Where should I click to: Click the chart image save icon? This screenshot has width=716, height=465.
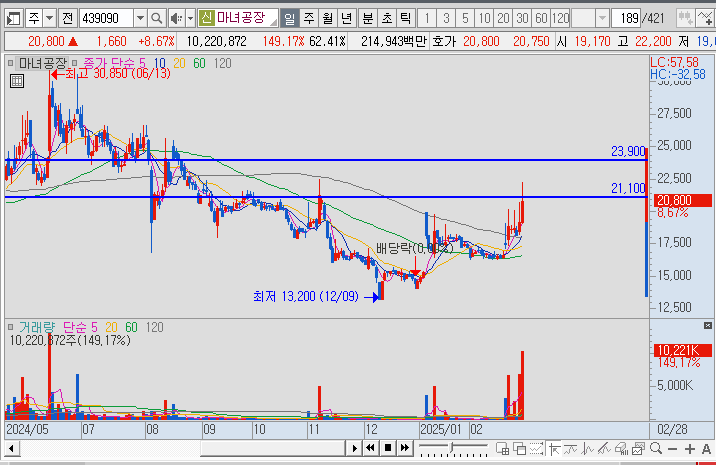(638, 449)
